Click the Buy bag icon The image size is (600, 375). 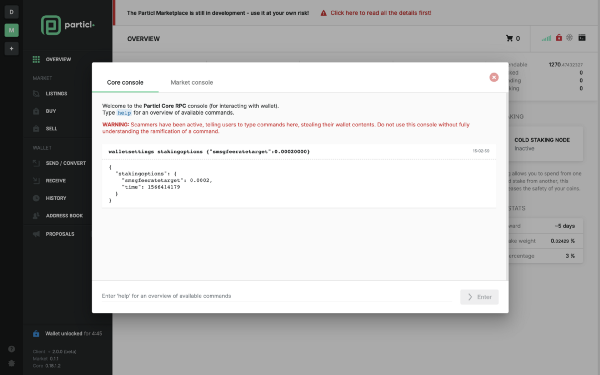(36, 111)
